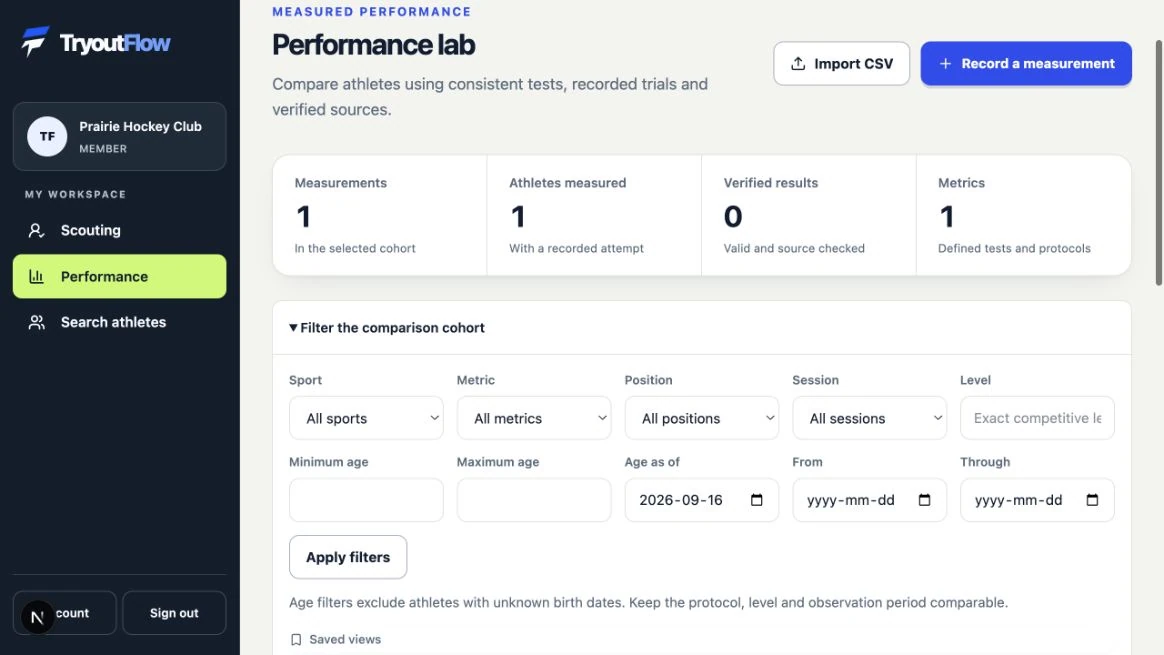1164x655 pixels.
Task: Click the Verified results stat card
Action: pos(808,215)
